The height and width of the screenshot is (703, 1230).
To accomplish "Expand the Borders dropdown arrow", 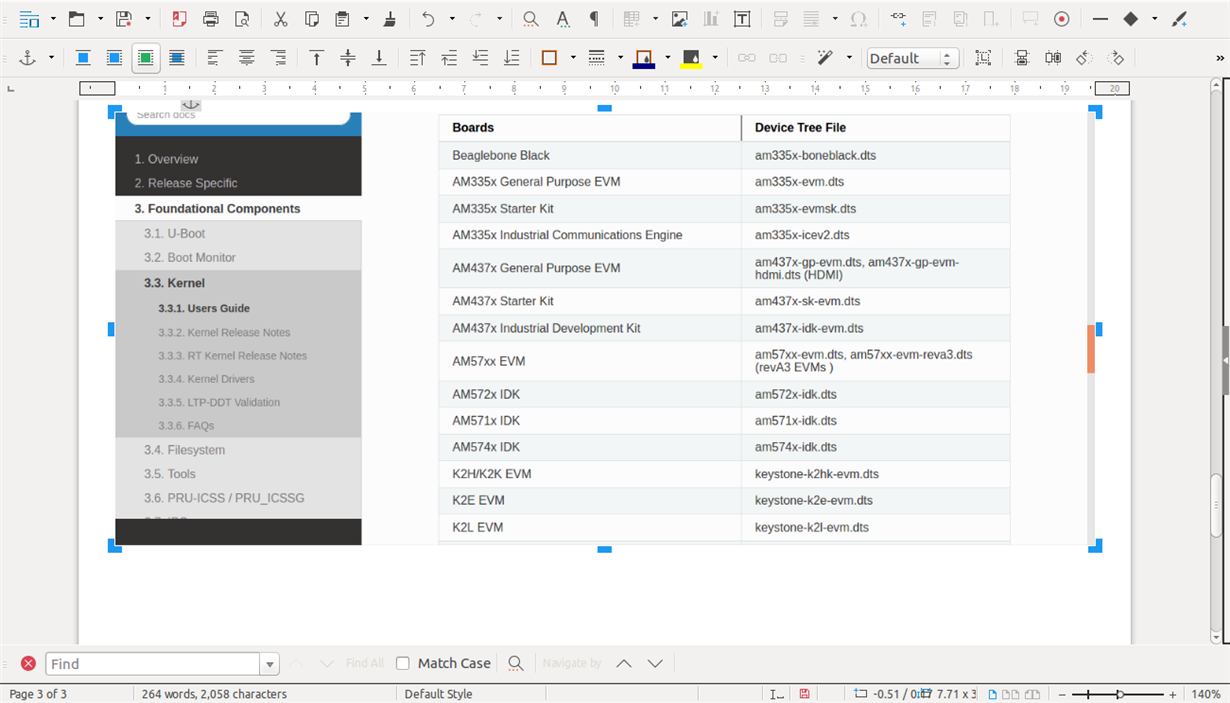I will tap(573, 58).
